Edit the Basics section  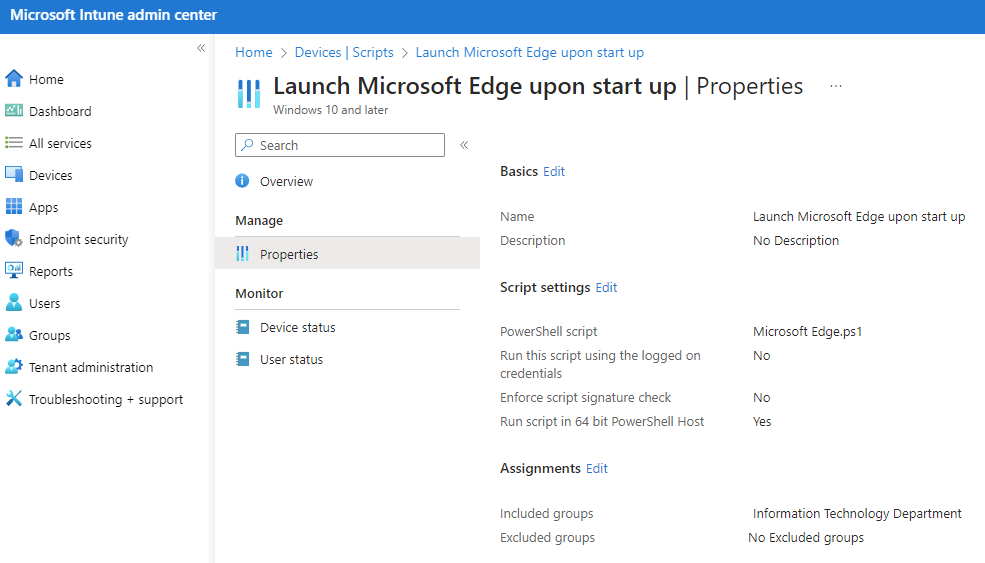coord(553,172)
